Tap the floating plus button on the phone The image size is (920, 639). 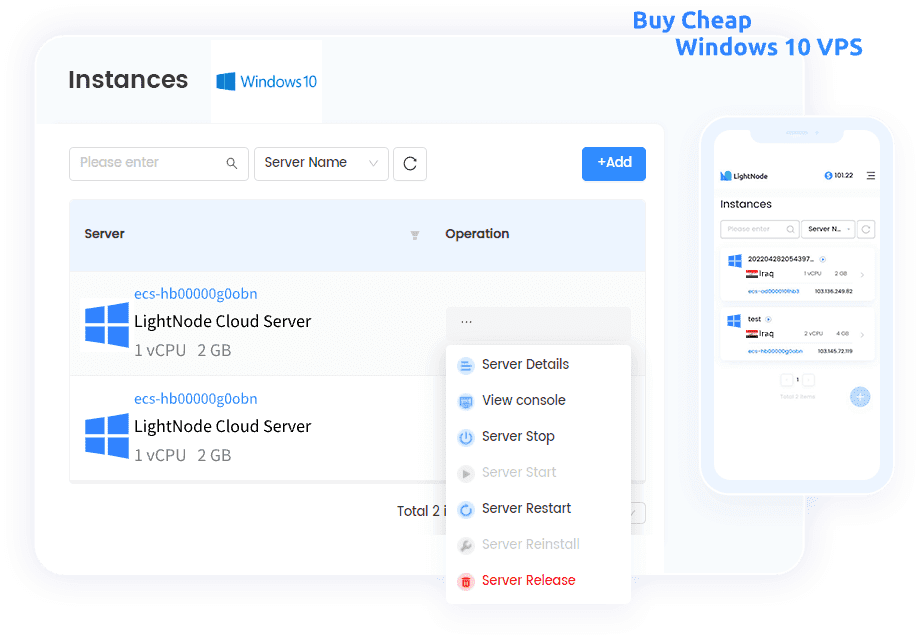pos(859,397)
